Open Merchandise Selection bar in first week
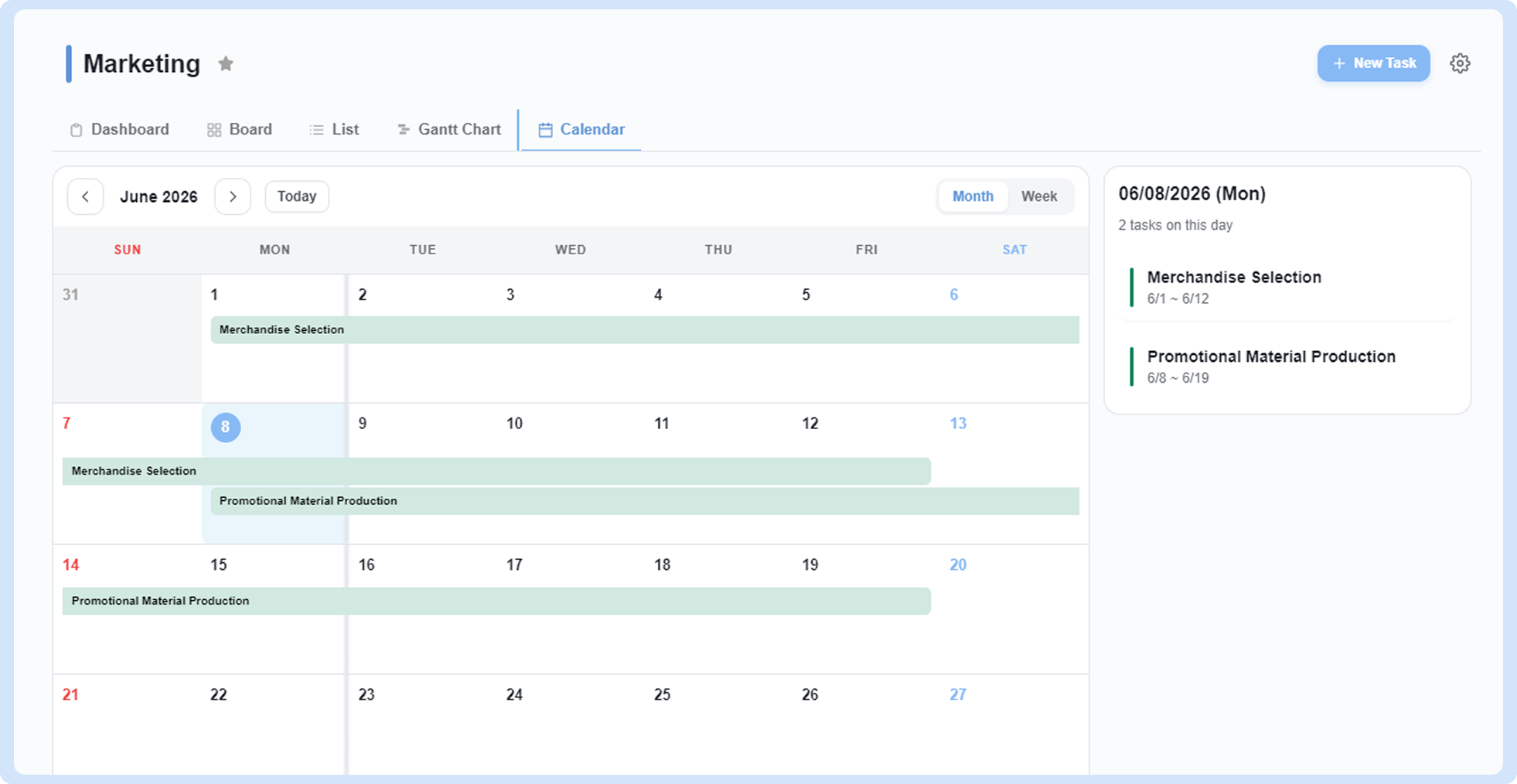Viewport: 1517px width, 784px height. (645, 329)
